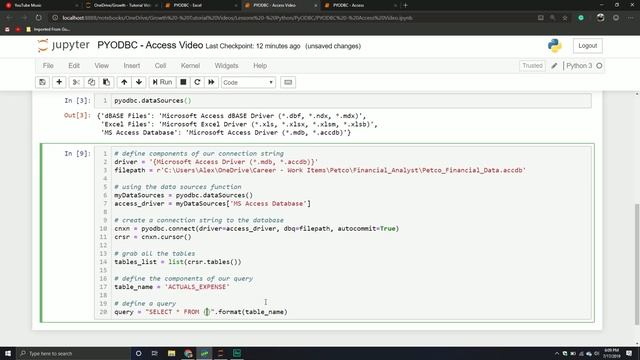
Task: Click the notebook vertical scrollbar
Action: (637, 264)
